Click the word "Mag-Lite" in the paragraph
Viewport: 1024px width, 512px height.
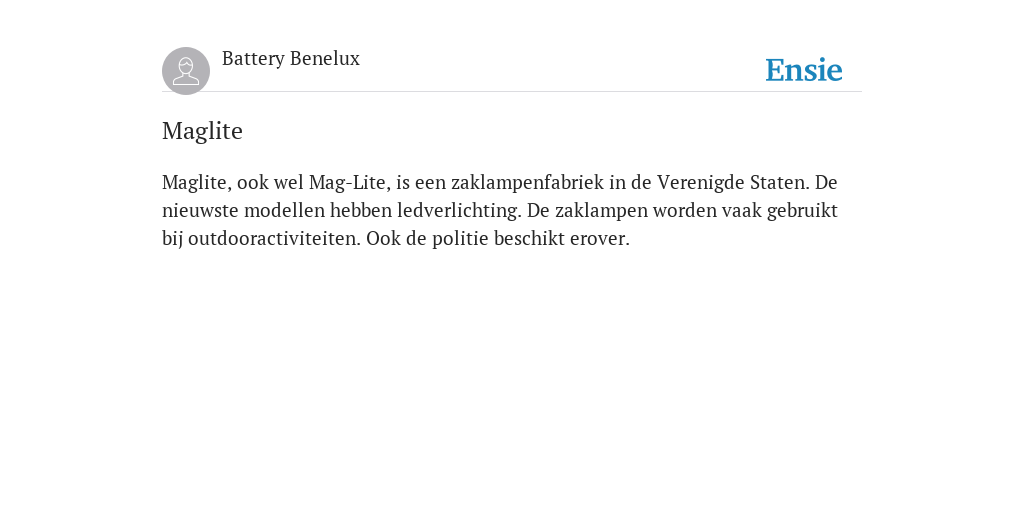pos(349,182)
